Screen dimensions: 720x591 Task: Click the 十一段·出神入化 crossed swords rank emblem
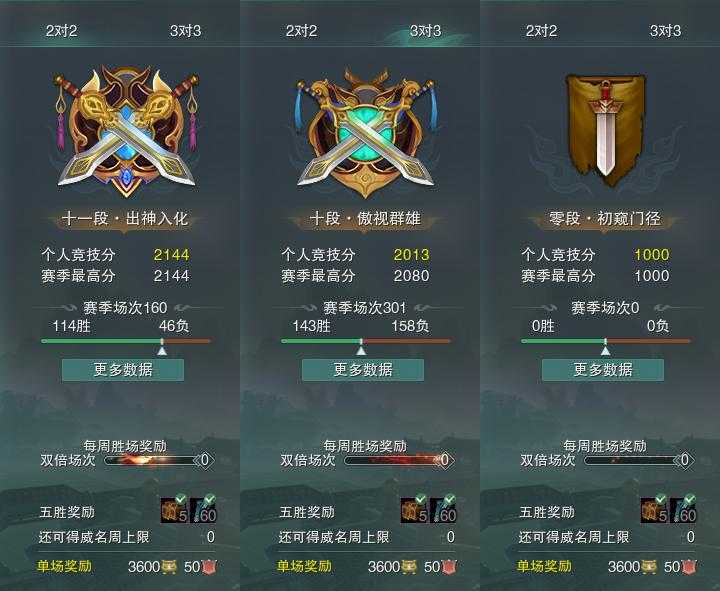tap(126, 132)
